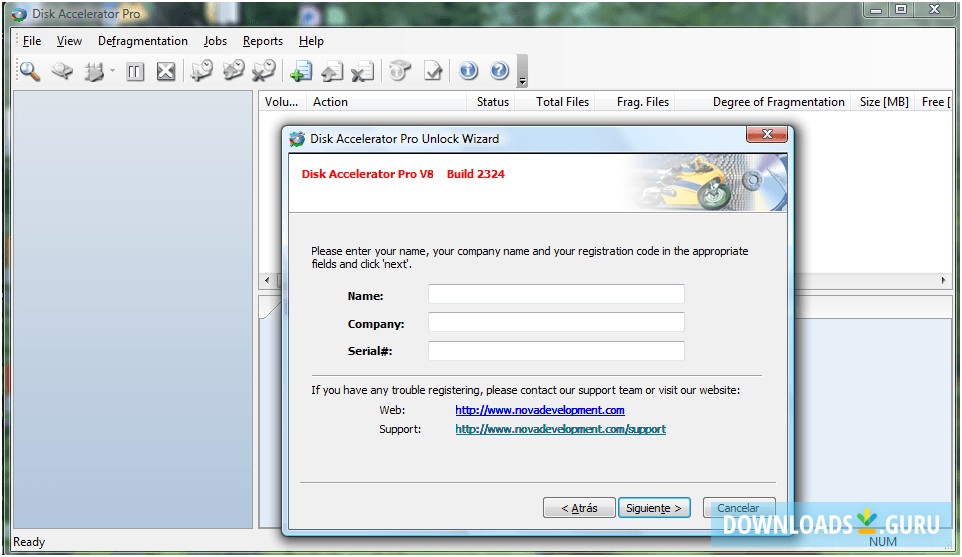Open the File menu
Image resolution: width=962 pixels, height=557 pixels.
[x=32, y=41]
